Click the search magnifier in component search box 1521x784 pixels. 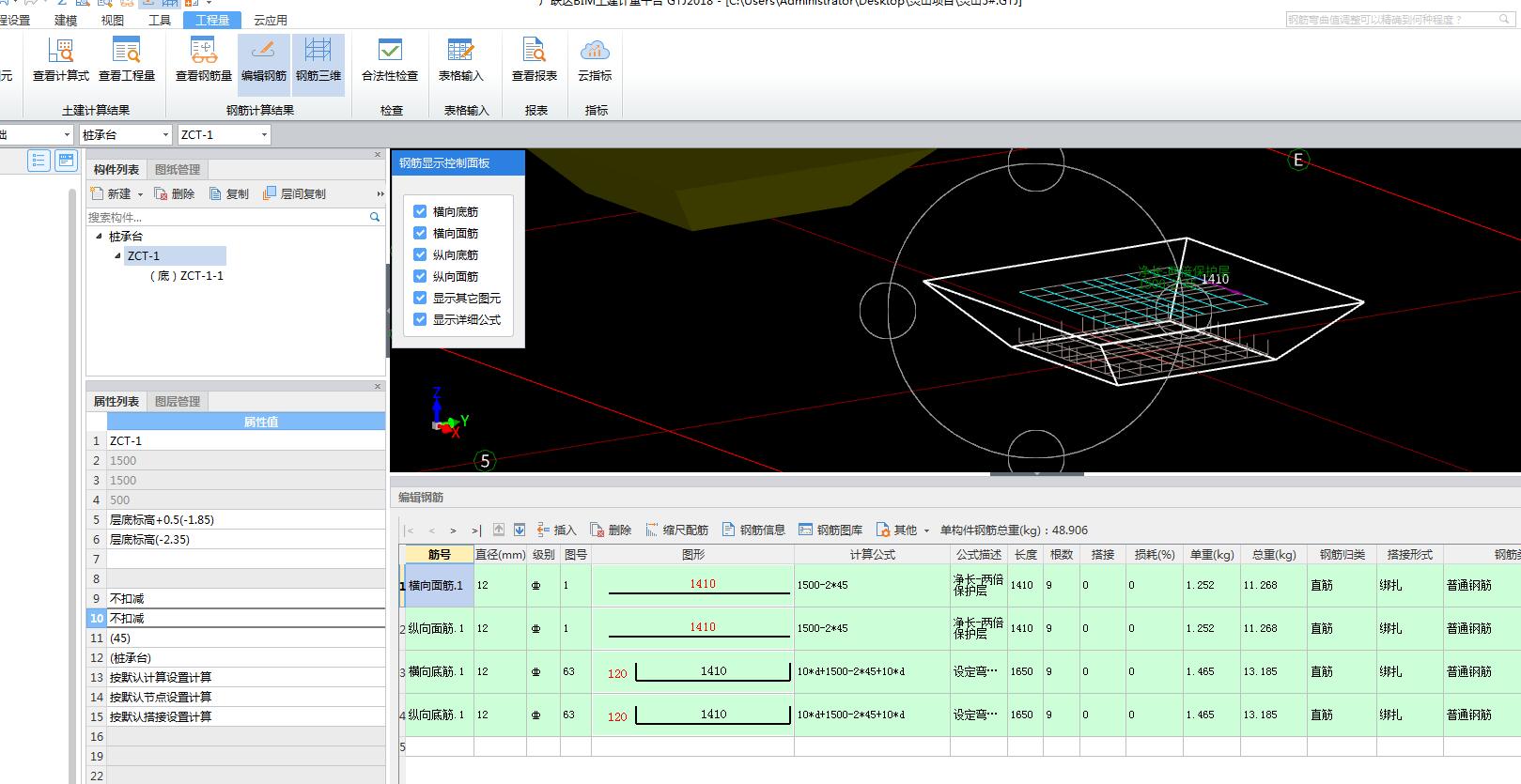coord(375,217)
